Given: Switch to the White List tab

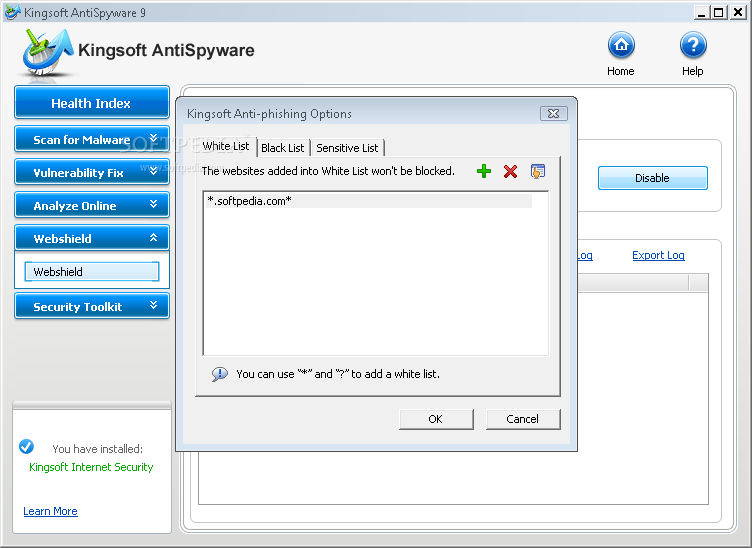Looking at the screenshot, I should coord(226,146).
